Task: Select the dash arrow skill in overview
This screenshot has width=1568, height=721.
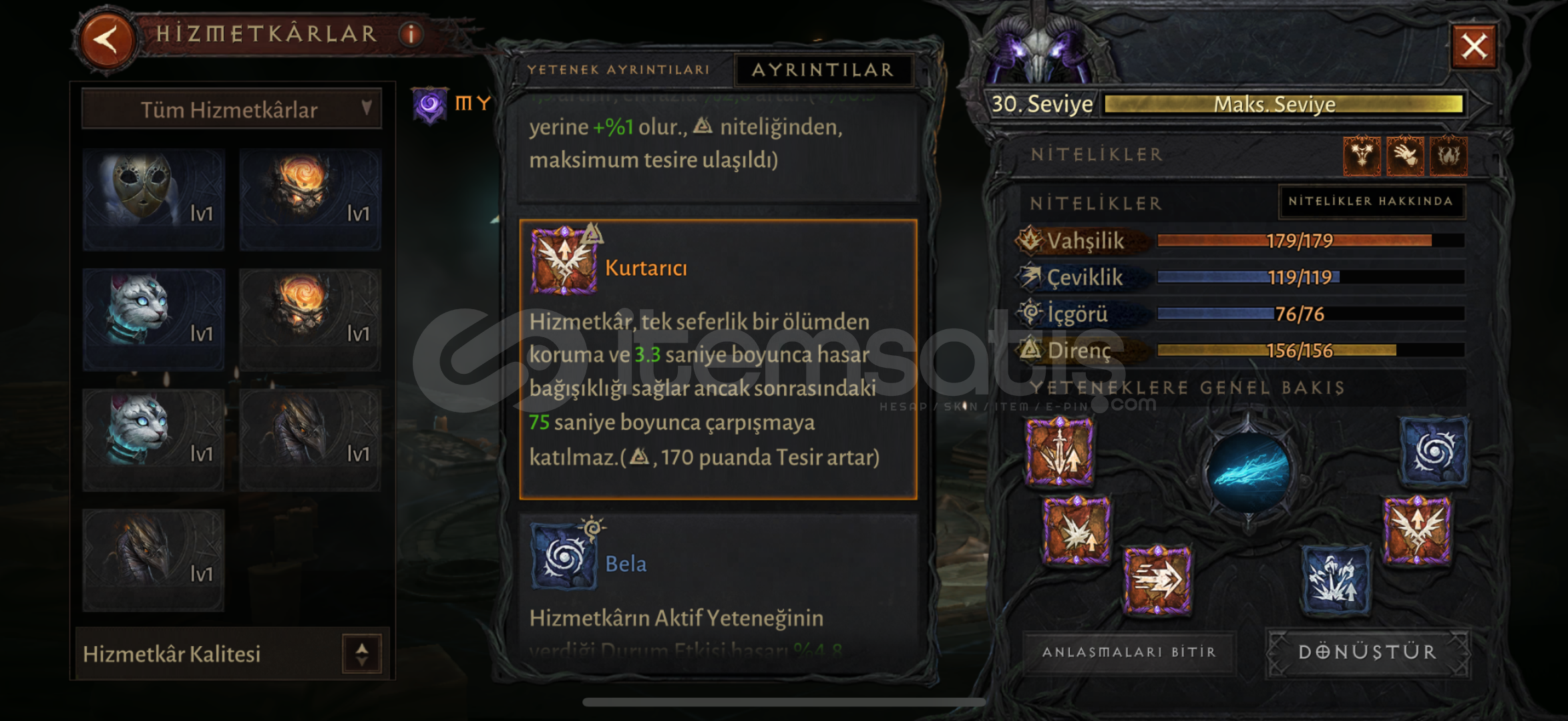Action: [1157, 579]
